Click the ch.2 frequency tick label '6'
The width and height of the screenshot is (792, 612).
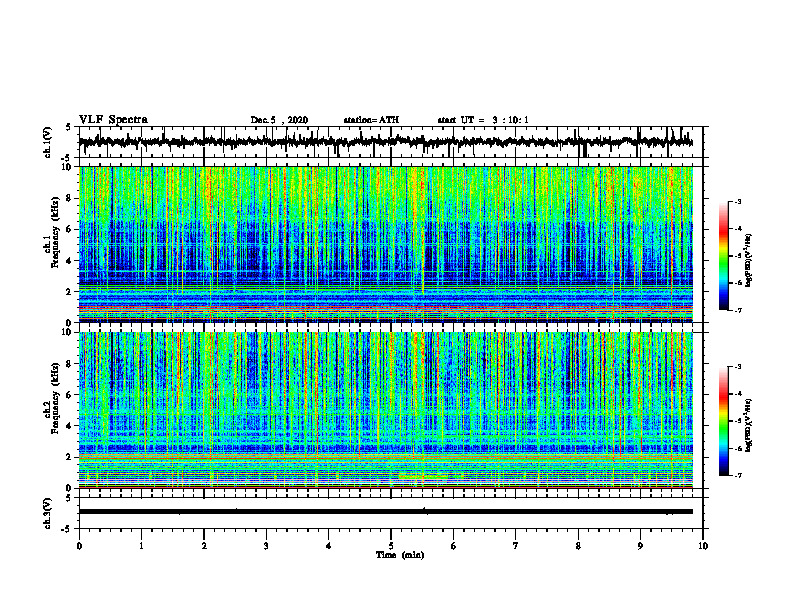69,395
